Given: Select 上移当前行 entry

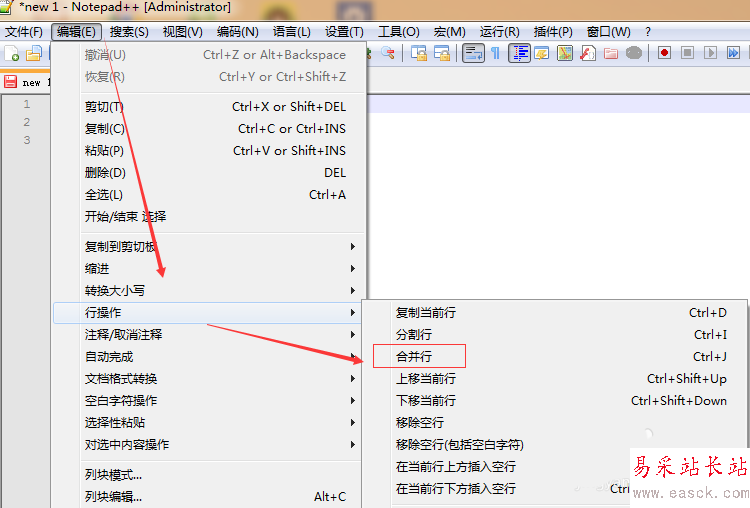Looking at the screenshot, I should (555, 378).
